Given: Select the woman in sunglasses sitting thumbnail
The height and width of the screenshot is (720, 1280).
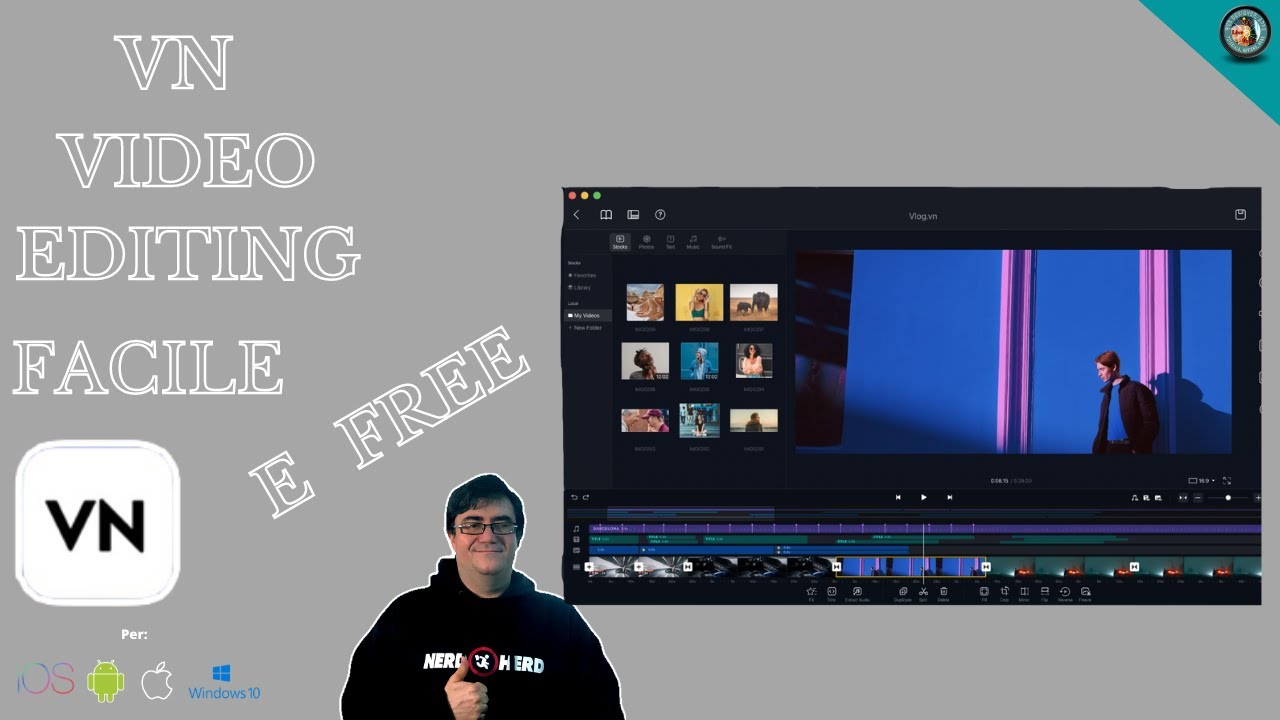Looking at the screenshot, I should point(754,361).
